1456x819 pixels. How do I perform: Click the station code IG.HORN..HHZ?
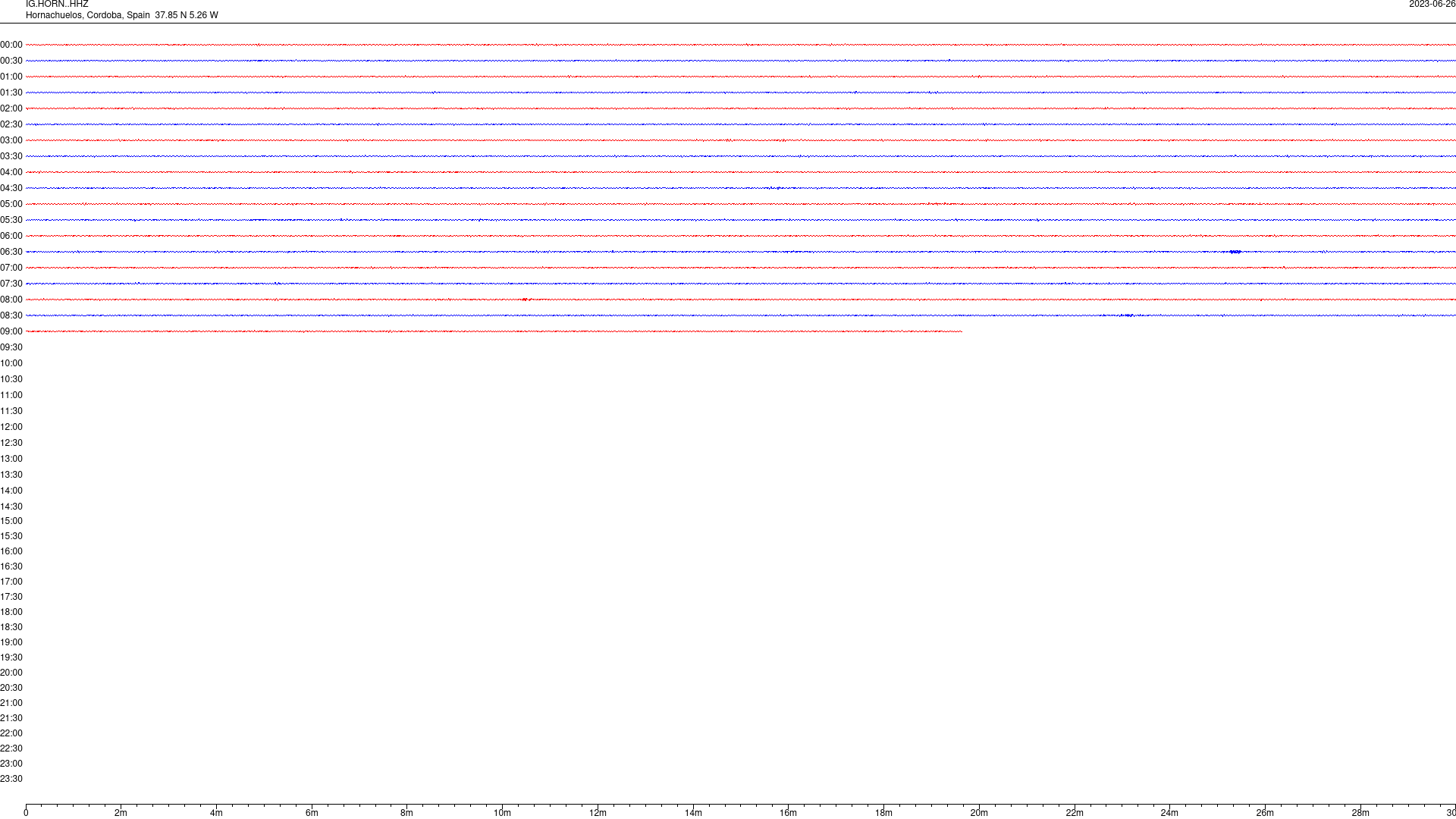click(57, 5)
